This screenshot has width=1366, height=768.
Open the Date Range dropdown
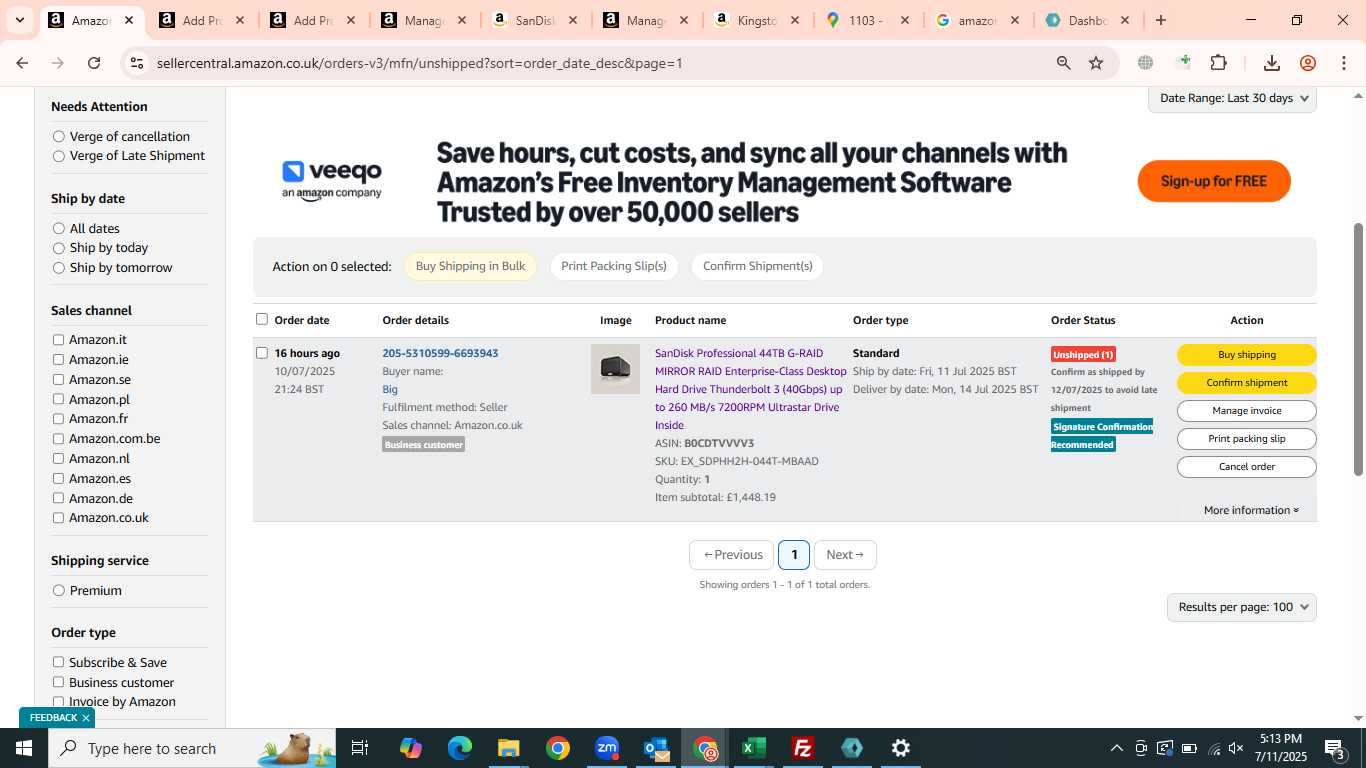click(x=1232, y=98)
